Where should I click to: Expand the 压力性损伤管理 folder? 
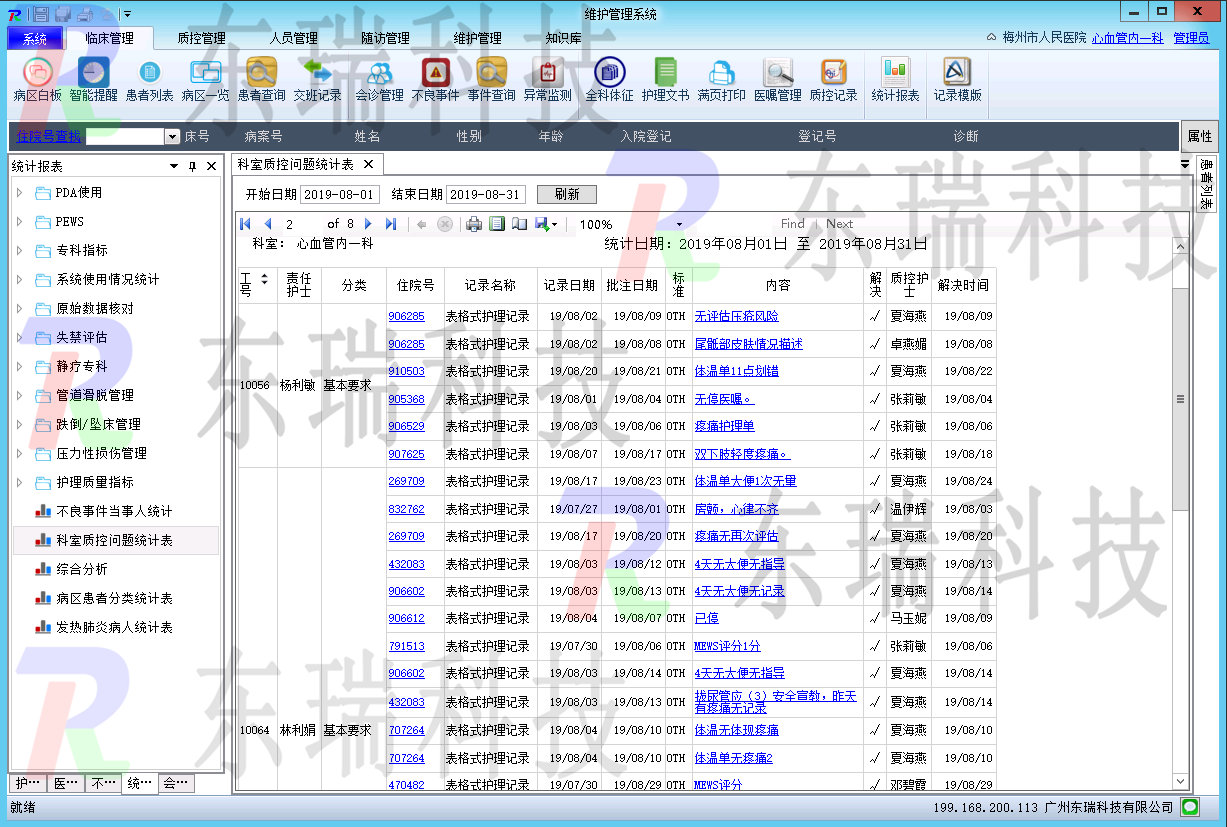coord(20,454)
